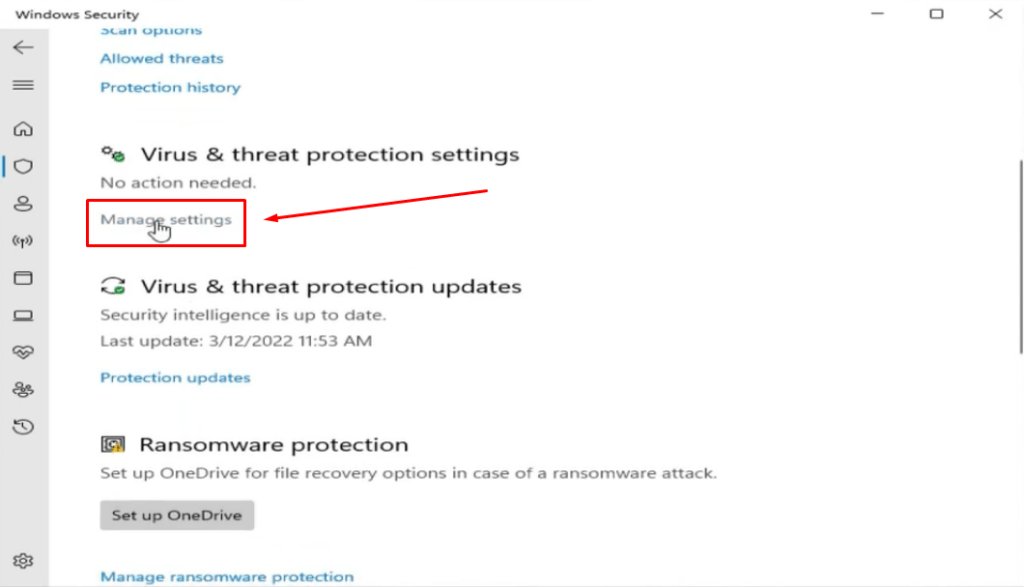
Task: Open Manage ransomware protection link
Action: tap(227, 577)
